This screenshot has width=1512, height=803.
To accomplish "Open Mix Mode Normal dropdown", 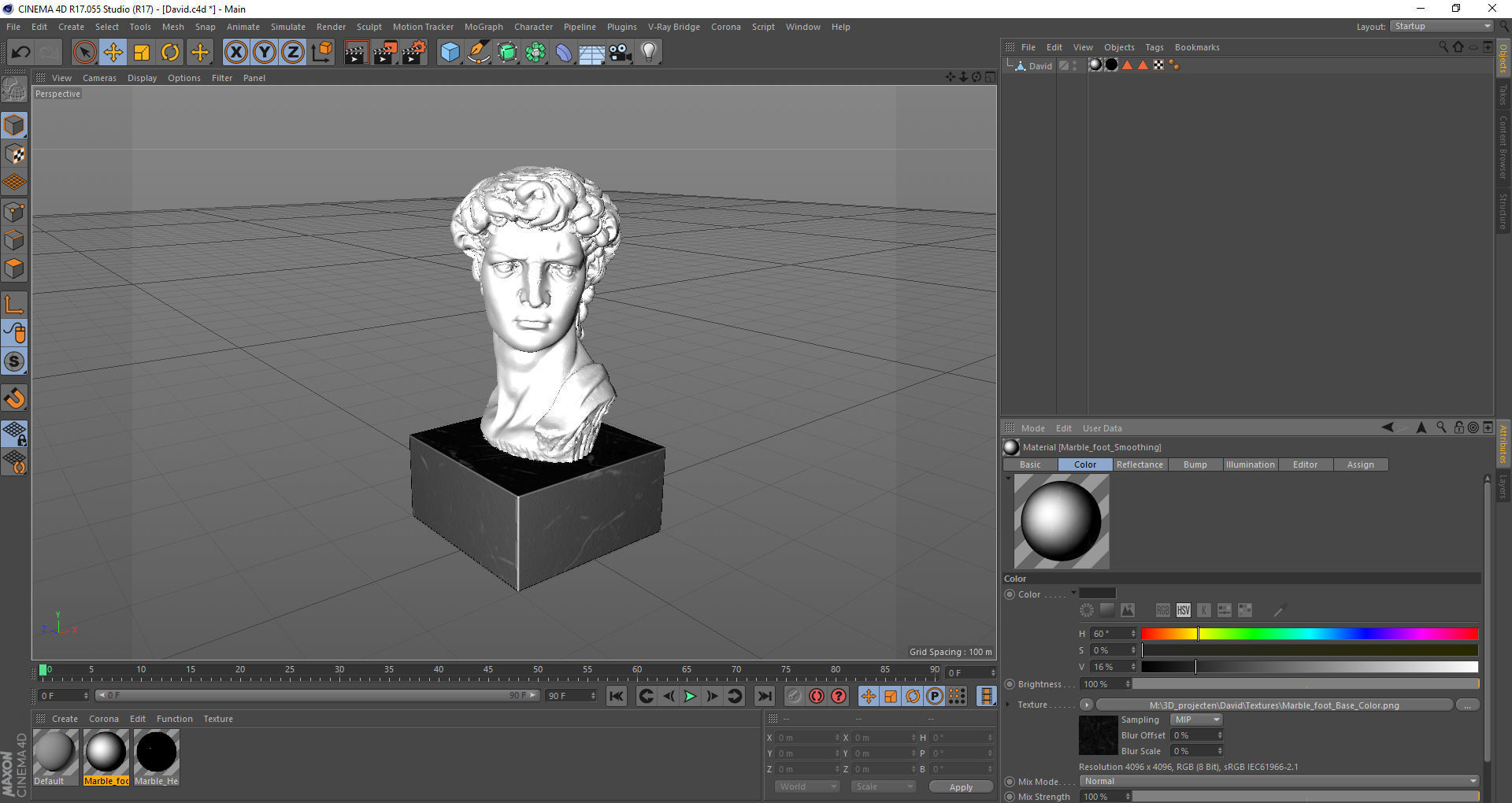I will click(x=1279, y=781).
